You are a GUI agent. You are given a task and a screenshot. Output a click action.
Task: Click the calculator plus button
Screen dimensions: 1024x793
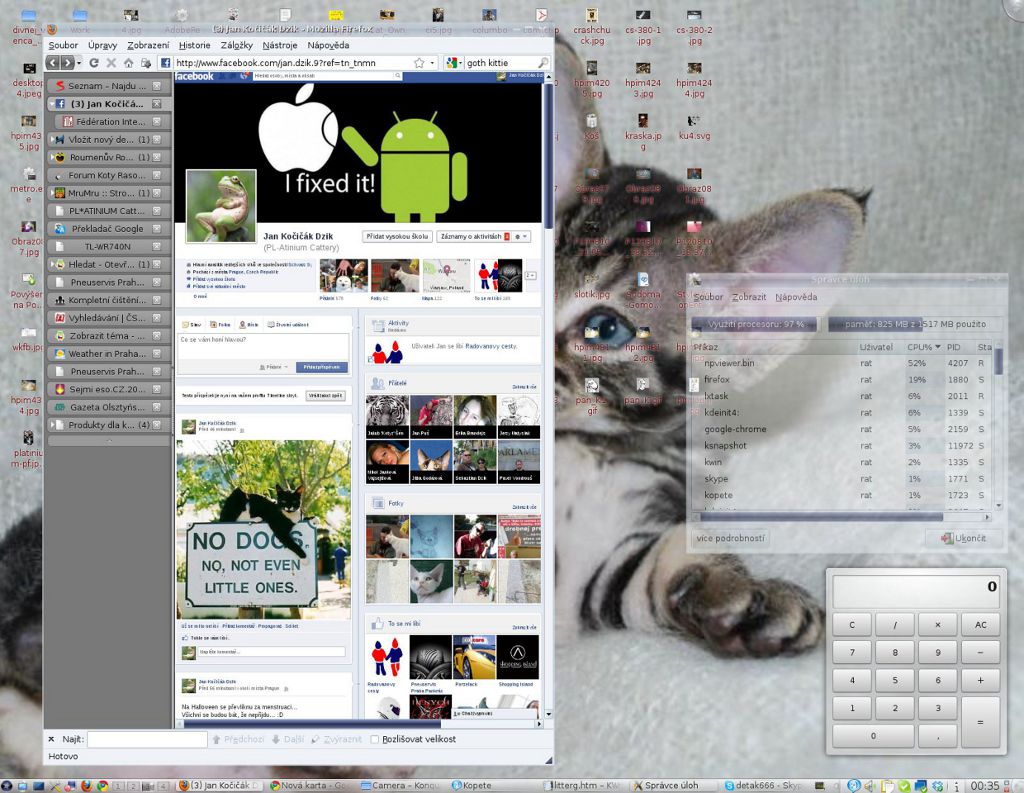980,680
